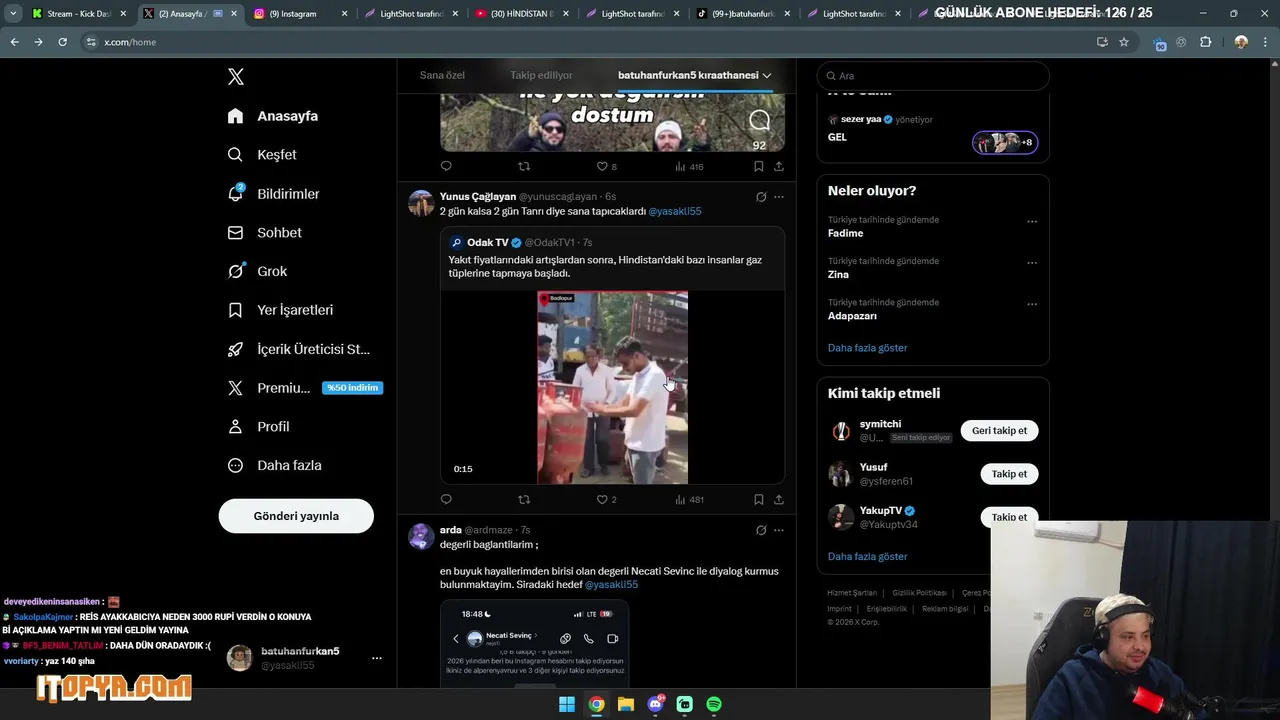
Task: View analytics 416 on the top post
Action: pos(689,166)
